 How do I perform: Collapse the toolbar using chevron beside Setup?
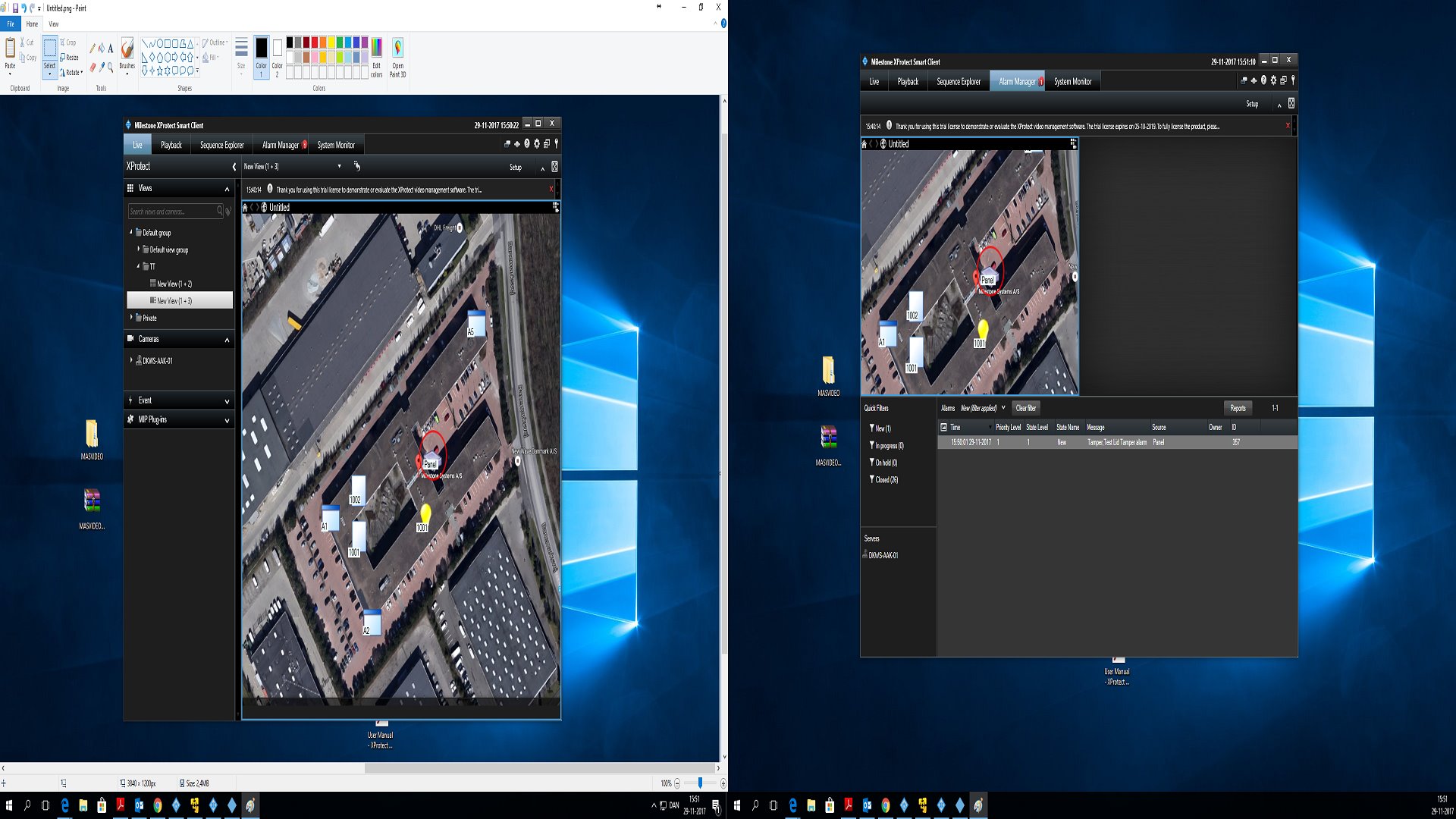1279,105
